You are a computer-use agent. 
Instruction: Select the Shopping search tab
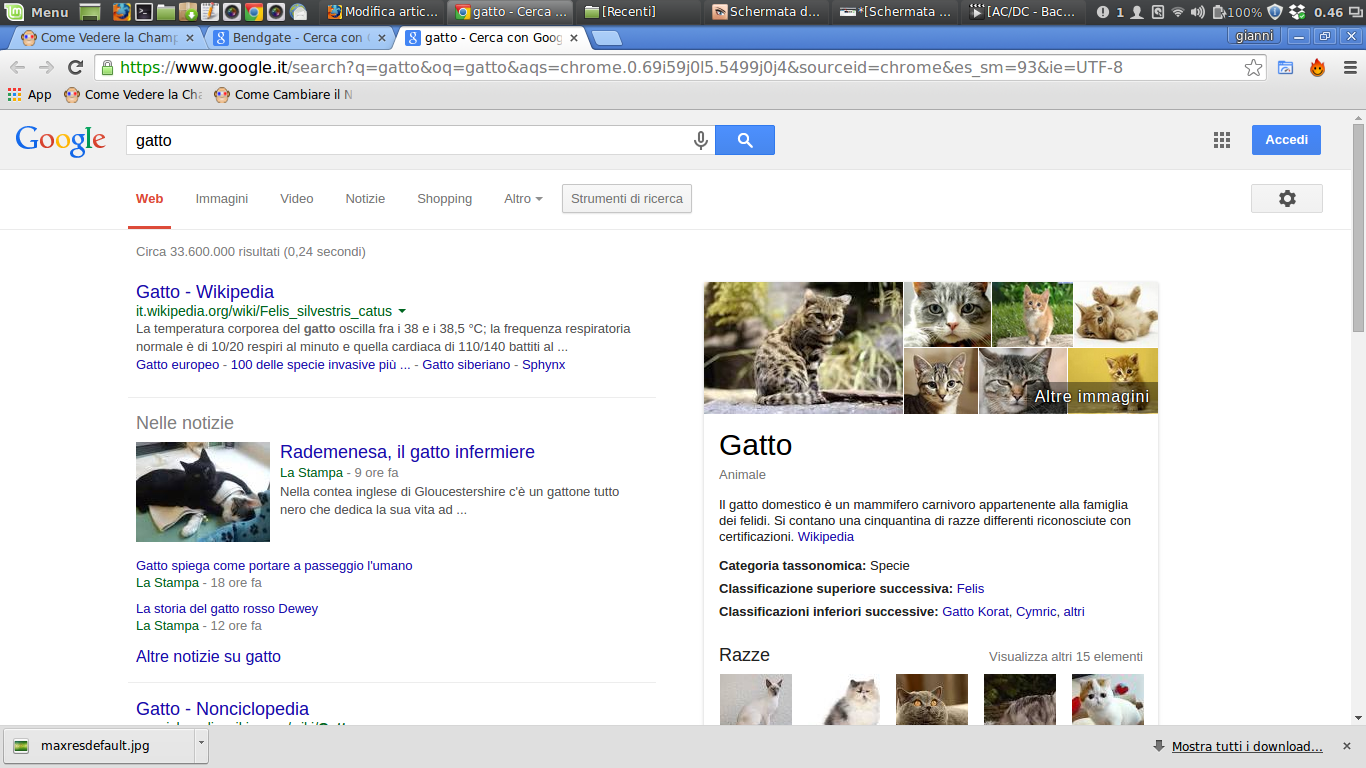tap(445, 198)
